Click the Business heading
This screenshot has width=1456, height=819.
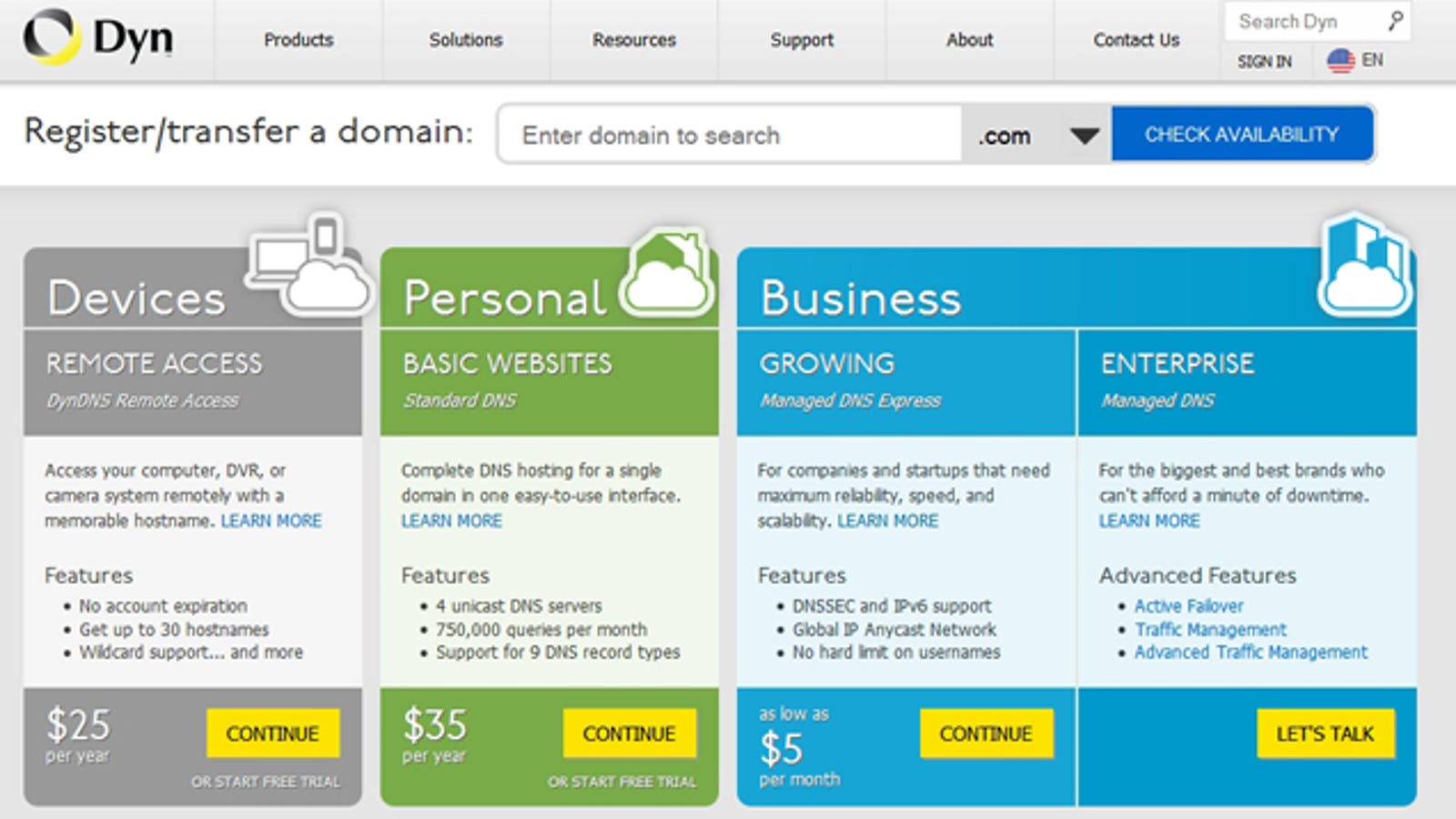pos(861,298)
